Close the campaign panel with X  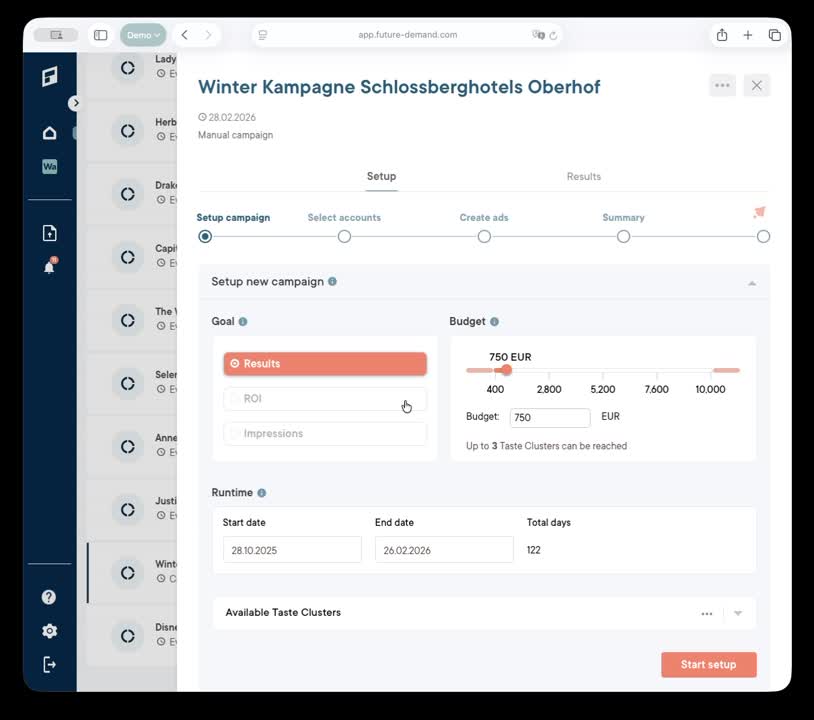tap(756, 85)
